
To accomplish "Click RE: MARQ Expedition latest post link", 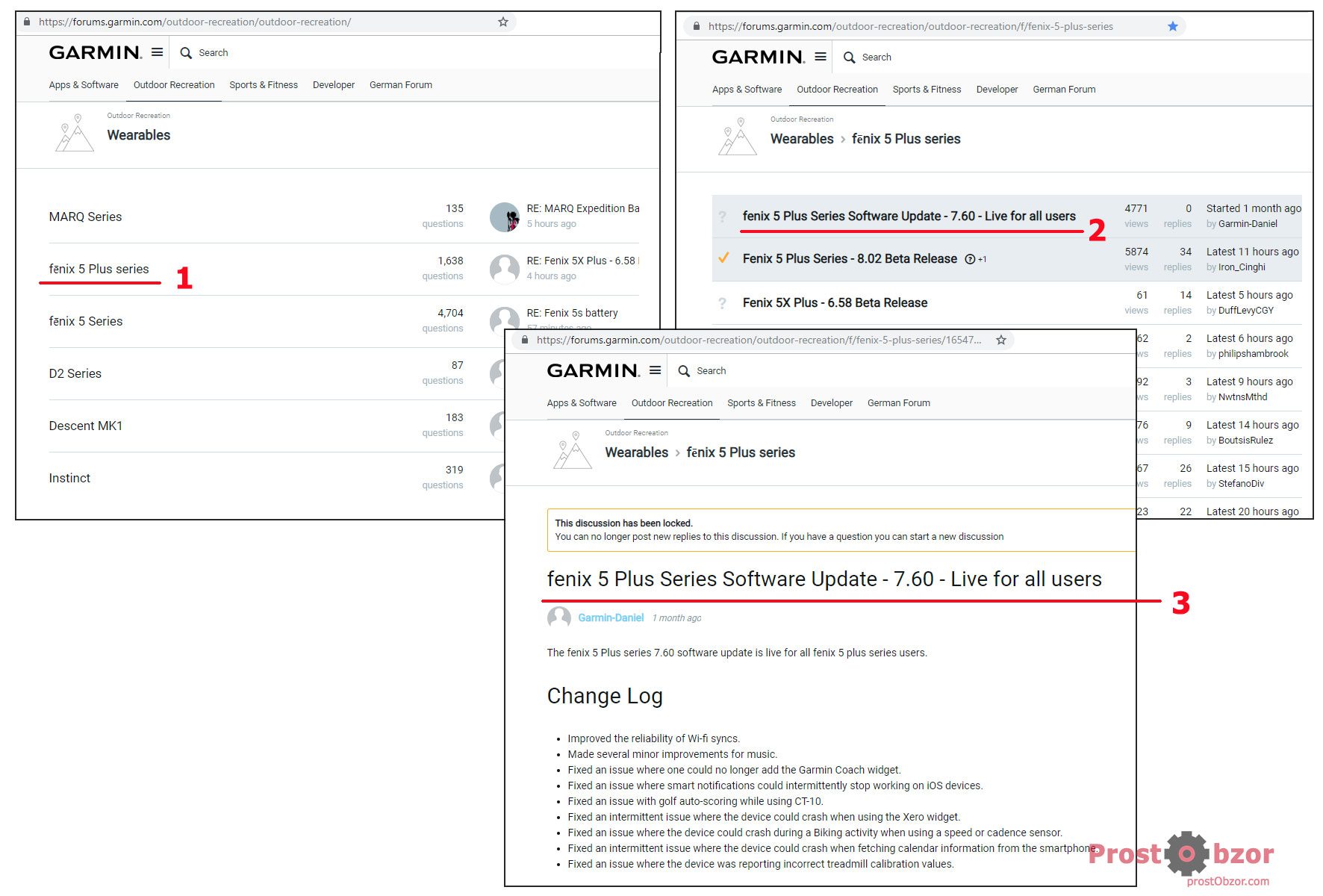I will click(x=582, y=208).
